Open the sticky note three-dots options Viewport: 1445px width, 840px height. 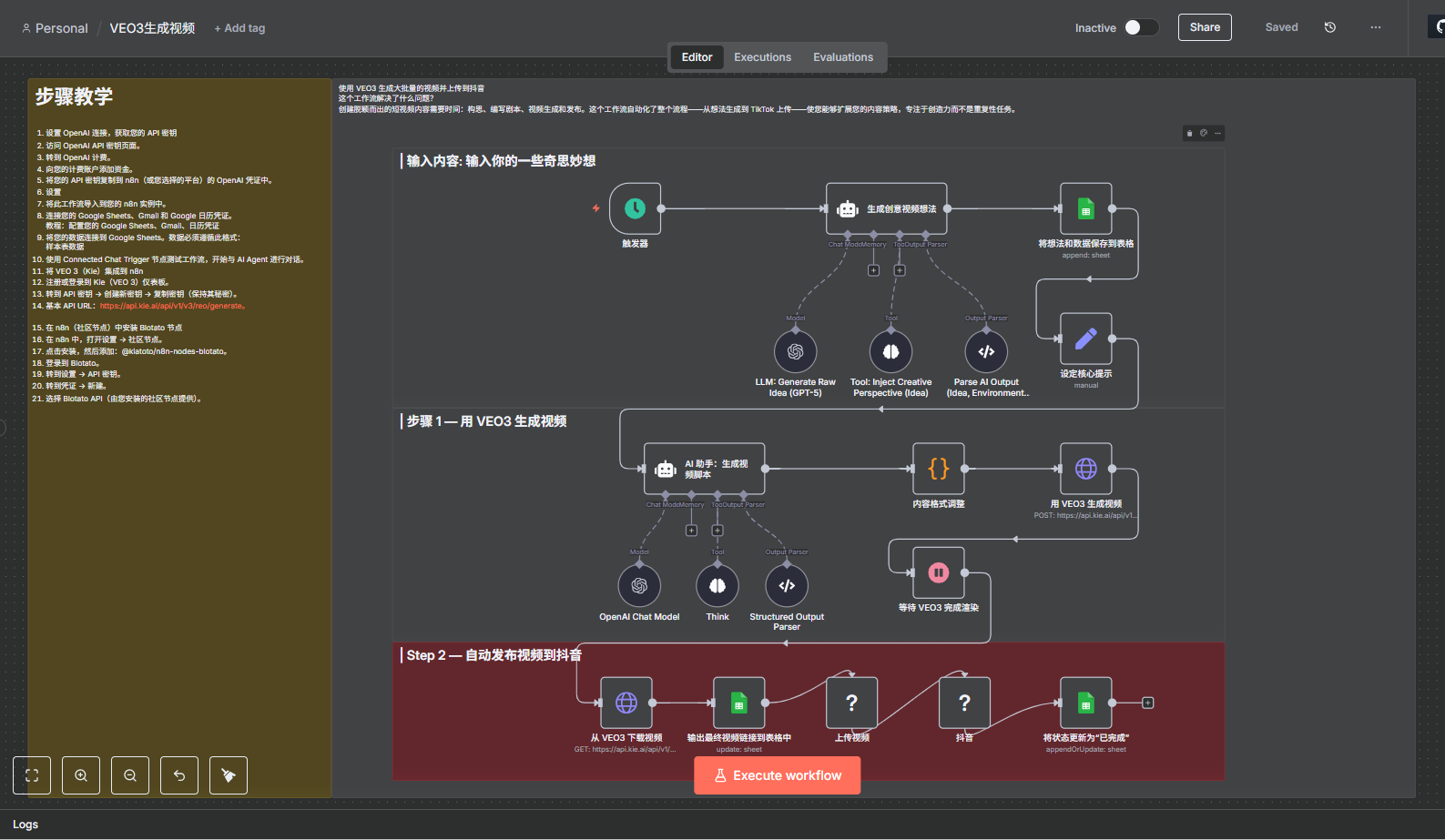1218,133
